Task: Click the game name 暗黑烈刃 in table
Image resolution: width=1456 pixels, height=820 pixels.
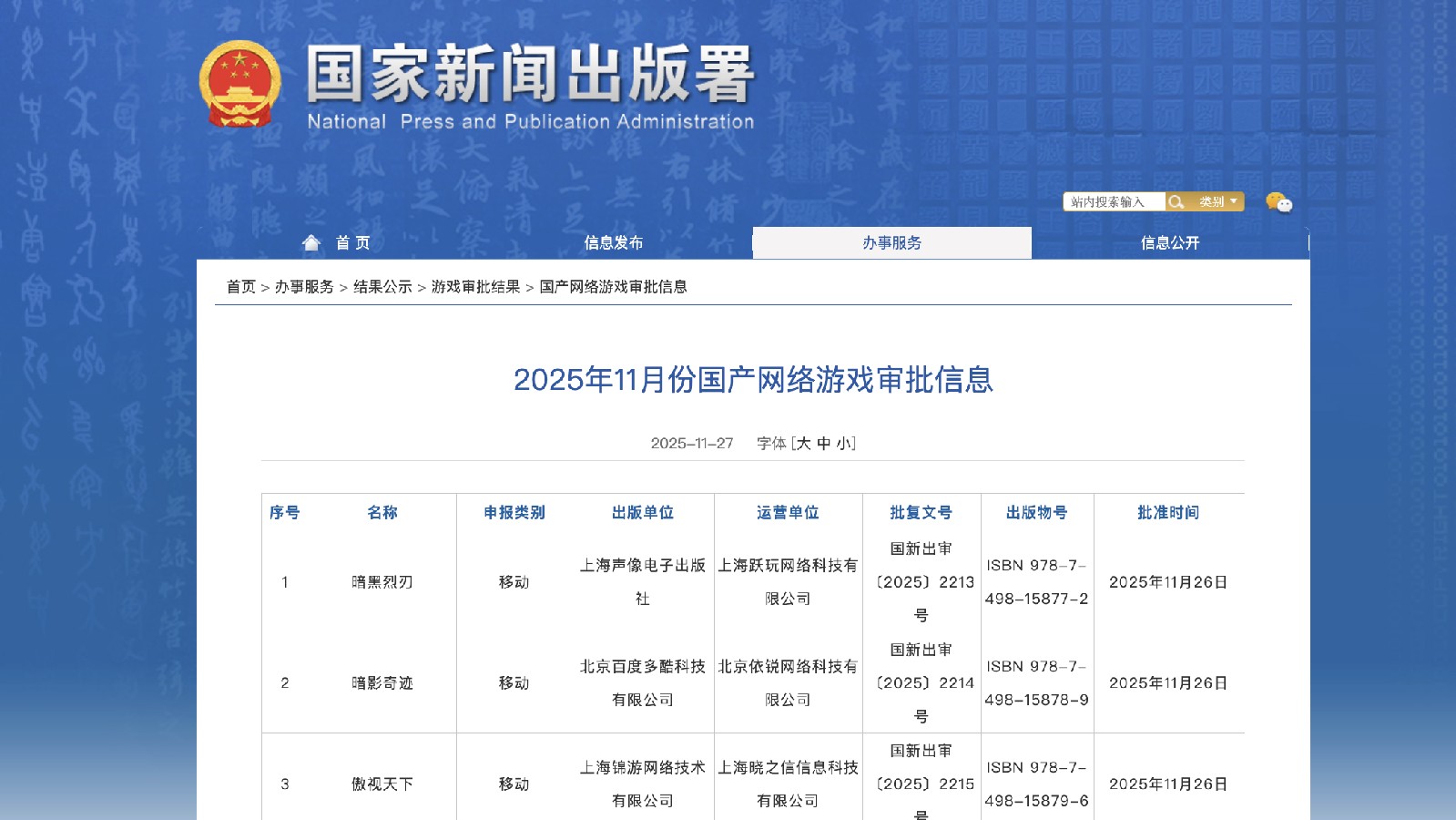Action: click(382, 581)
